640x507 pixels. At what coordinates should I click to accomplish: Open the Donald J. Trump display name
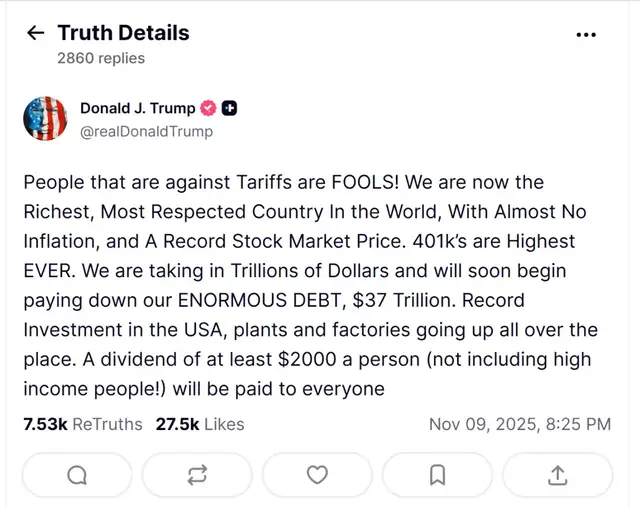(137, 109)
